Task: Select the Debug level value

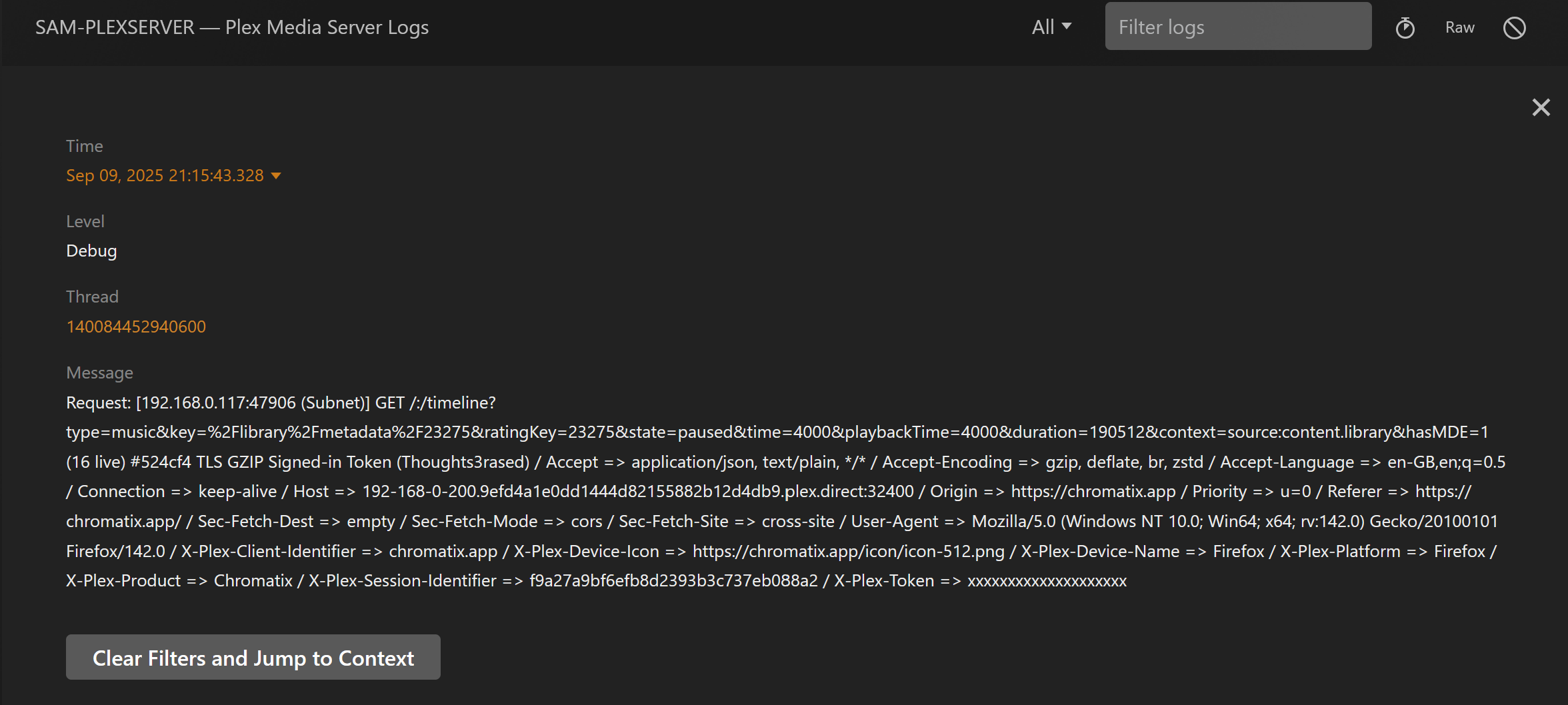Action: 91,251
